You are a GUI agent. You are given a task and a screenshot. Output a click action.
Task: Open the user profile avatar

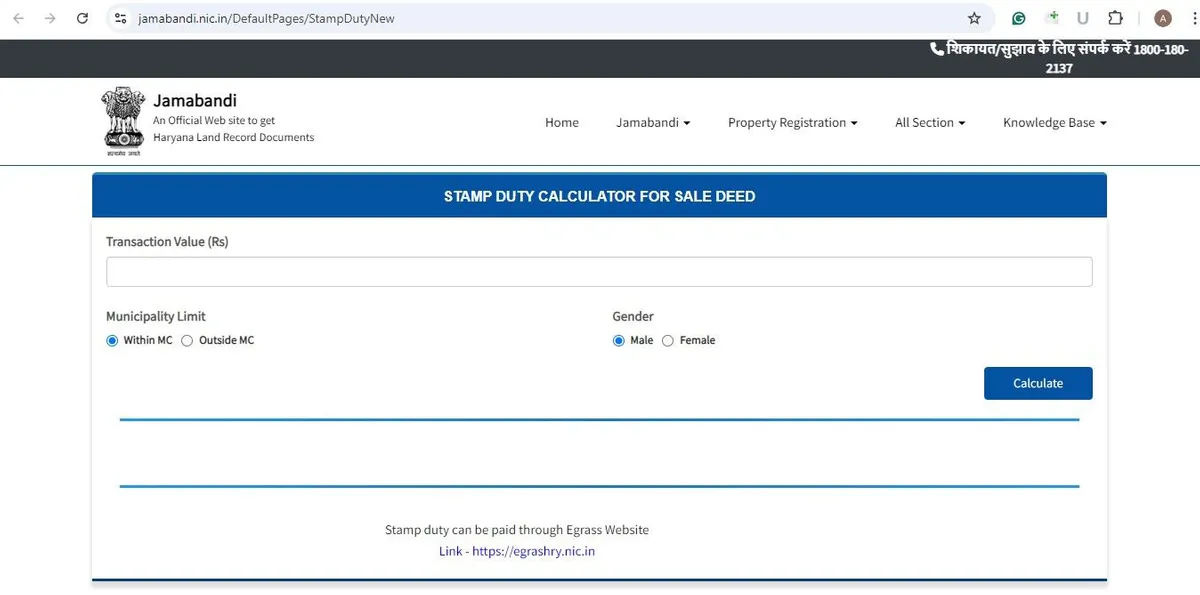(1162, 18)
